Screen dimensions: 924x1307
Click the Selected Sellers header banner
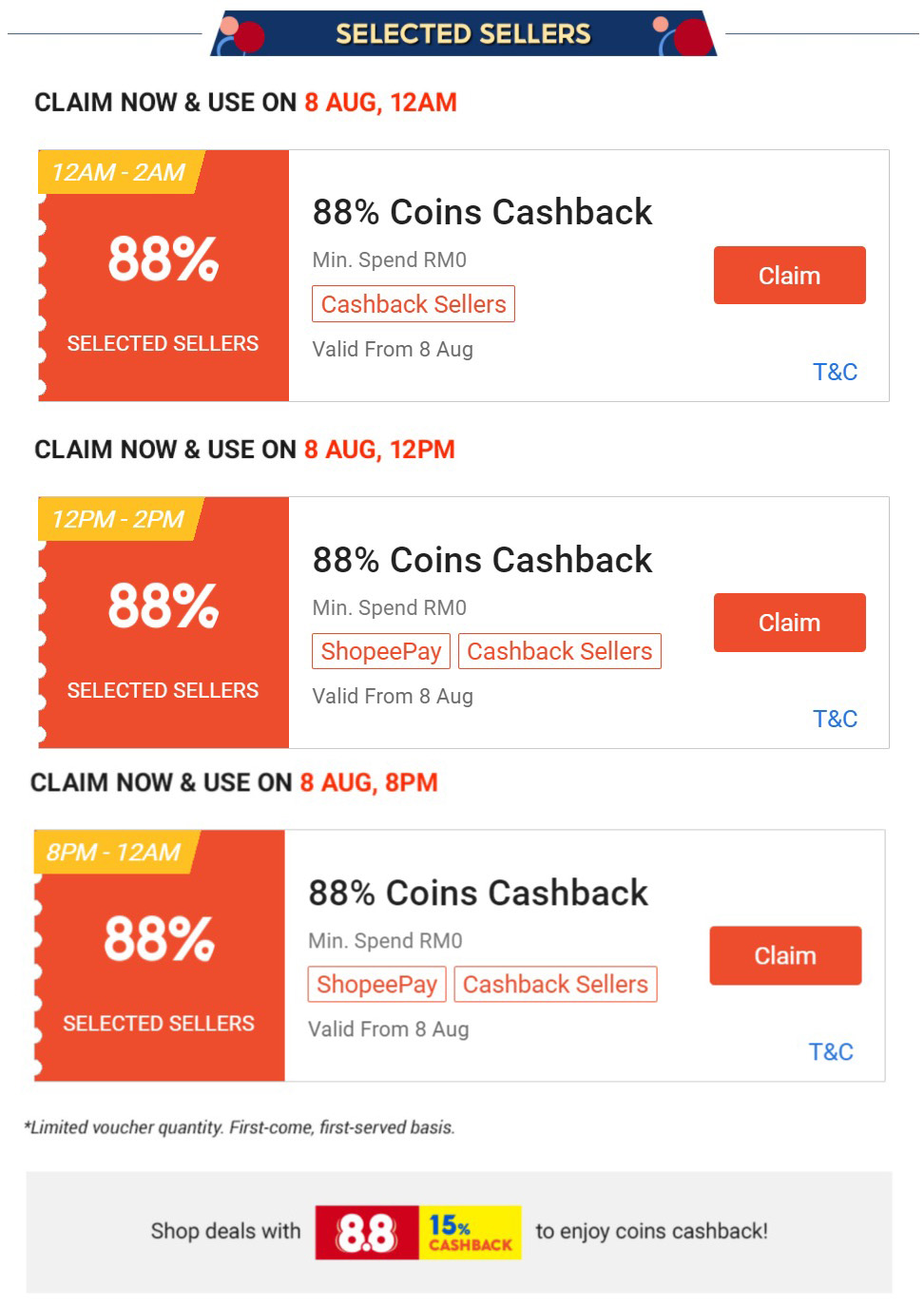pos(463,34)
